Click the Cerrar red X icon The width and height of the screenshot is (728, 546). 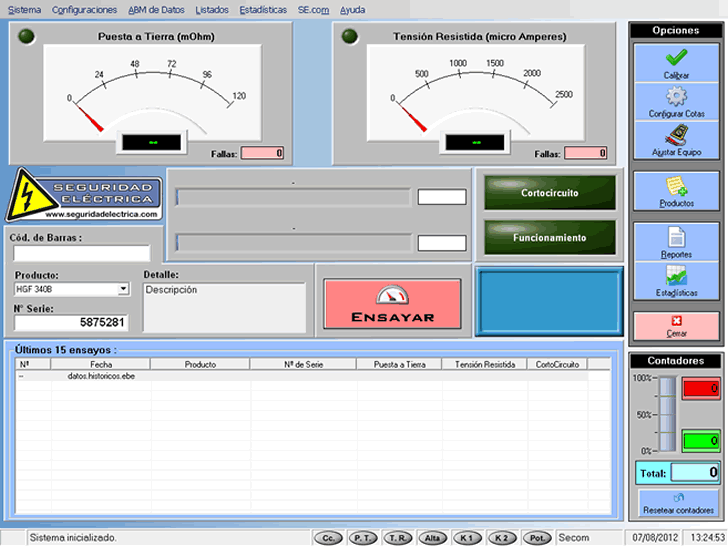[676, 321]
